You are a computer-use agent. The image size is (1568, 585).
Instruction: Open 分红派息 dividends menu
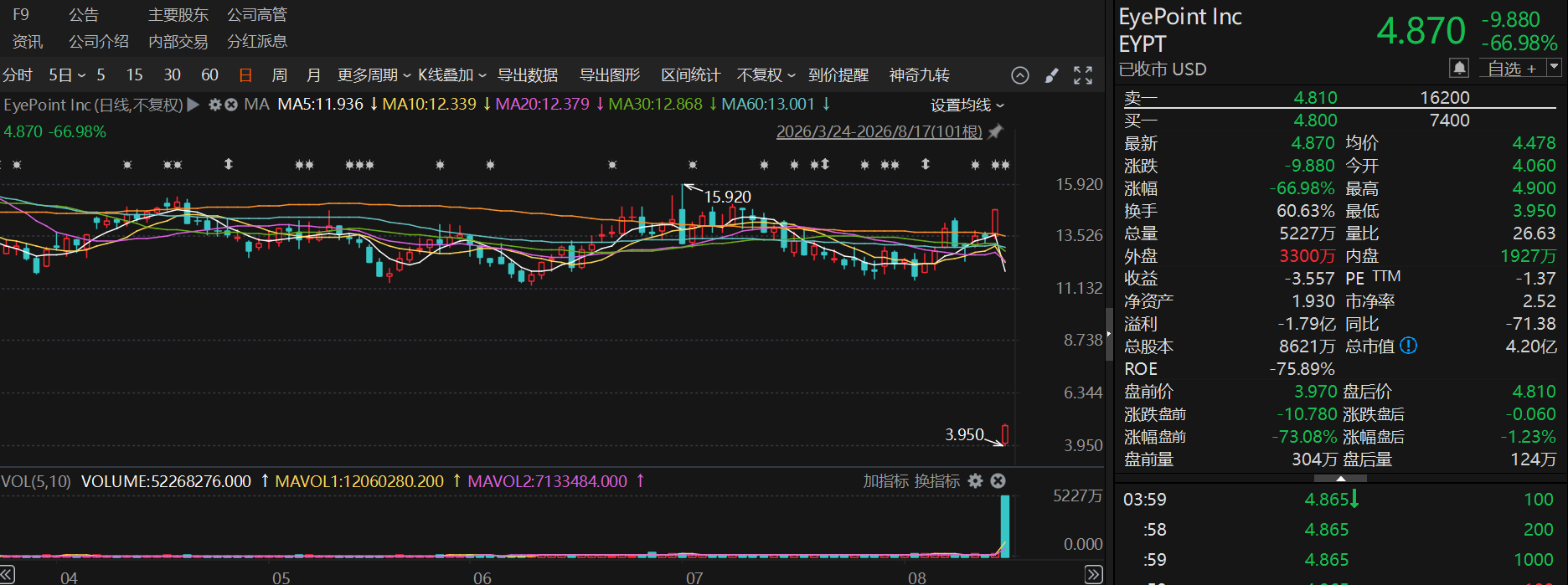tap(257, 41)
